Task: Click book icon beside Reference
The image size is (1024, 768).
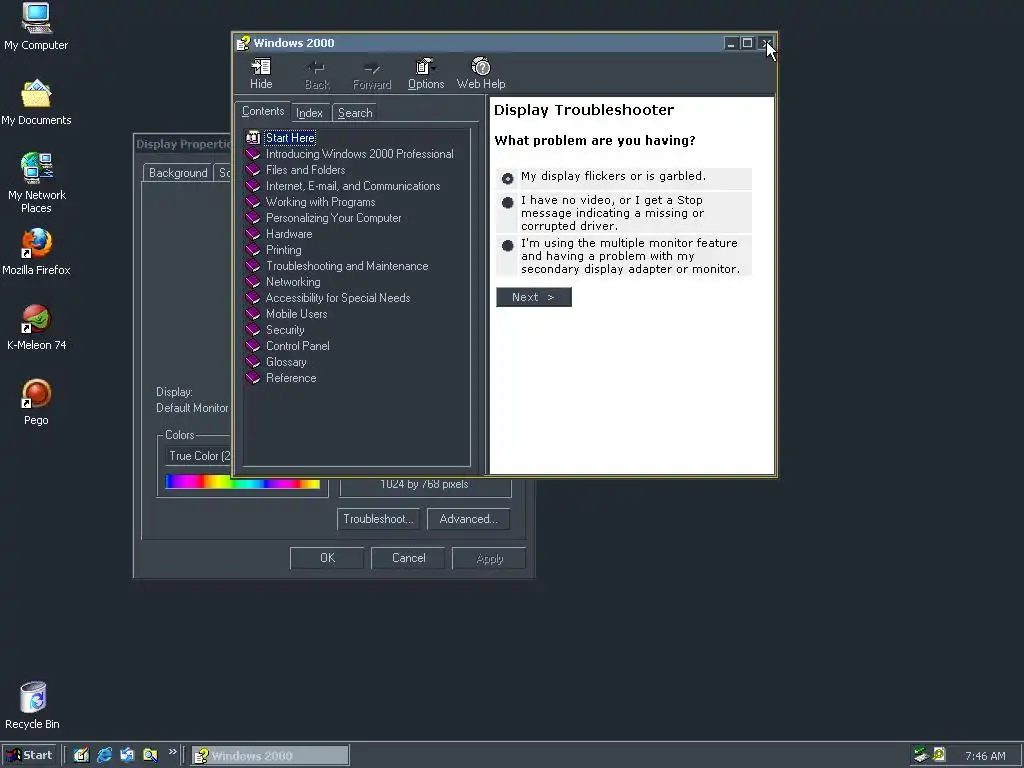Action: click(253, 378)
